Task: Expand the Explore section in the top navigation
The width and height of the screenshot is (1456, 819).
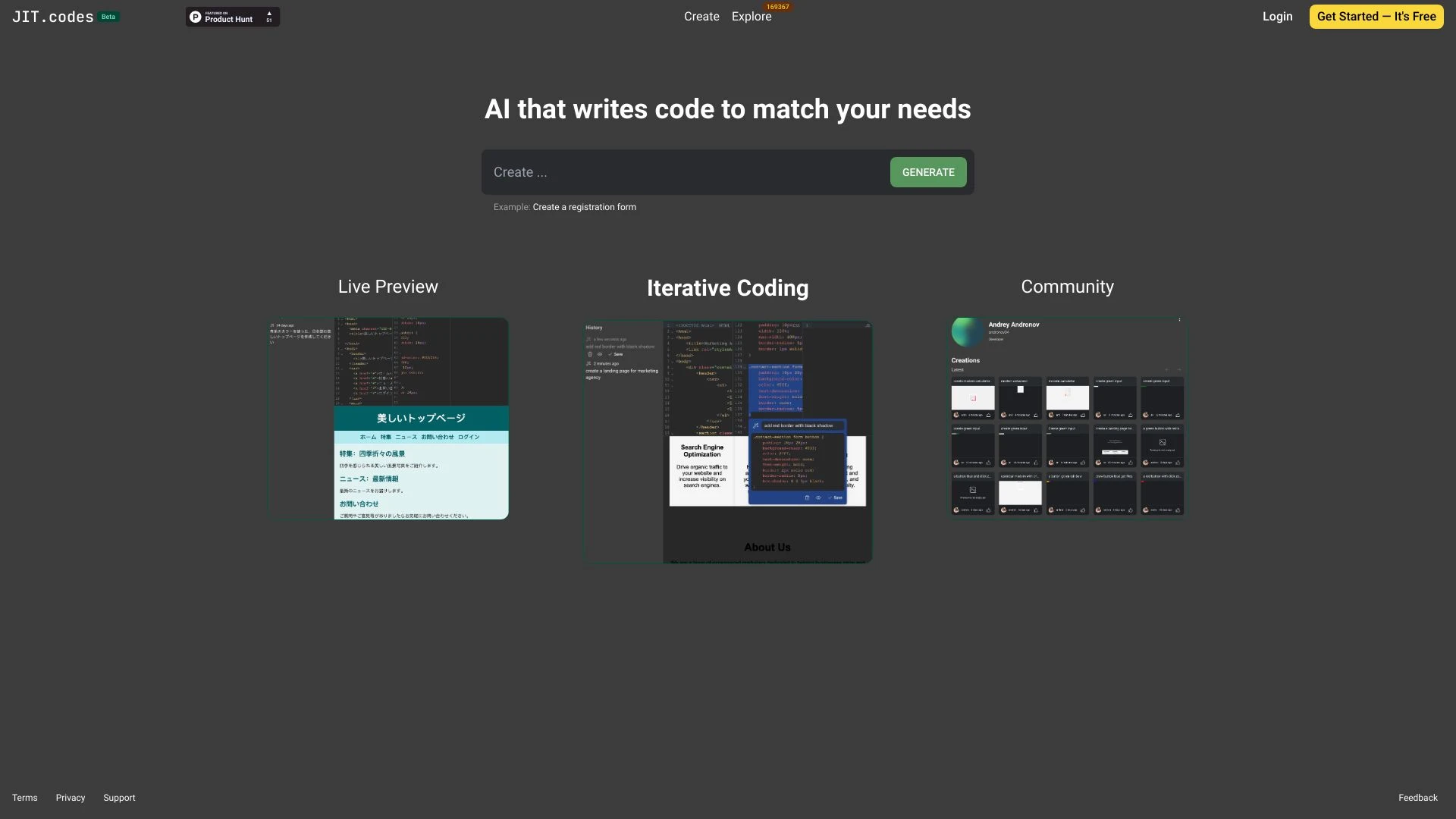Action: pyautogui.click(x=752, y=16)
